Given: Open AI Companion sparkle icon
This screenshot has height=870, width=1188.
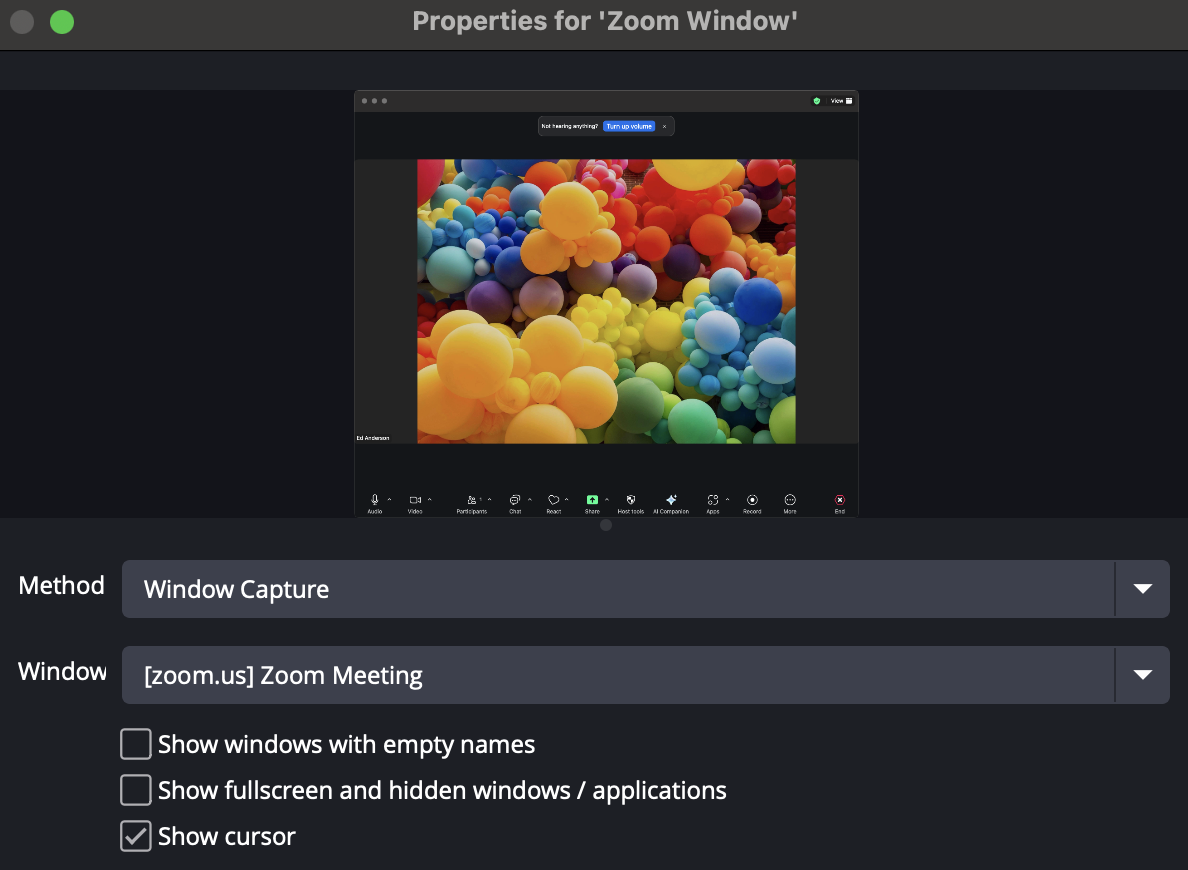Looking at the screenshot, I should pyautogui.click(x=671, y=499).
